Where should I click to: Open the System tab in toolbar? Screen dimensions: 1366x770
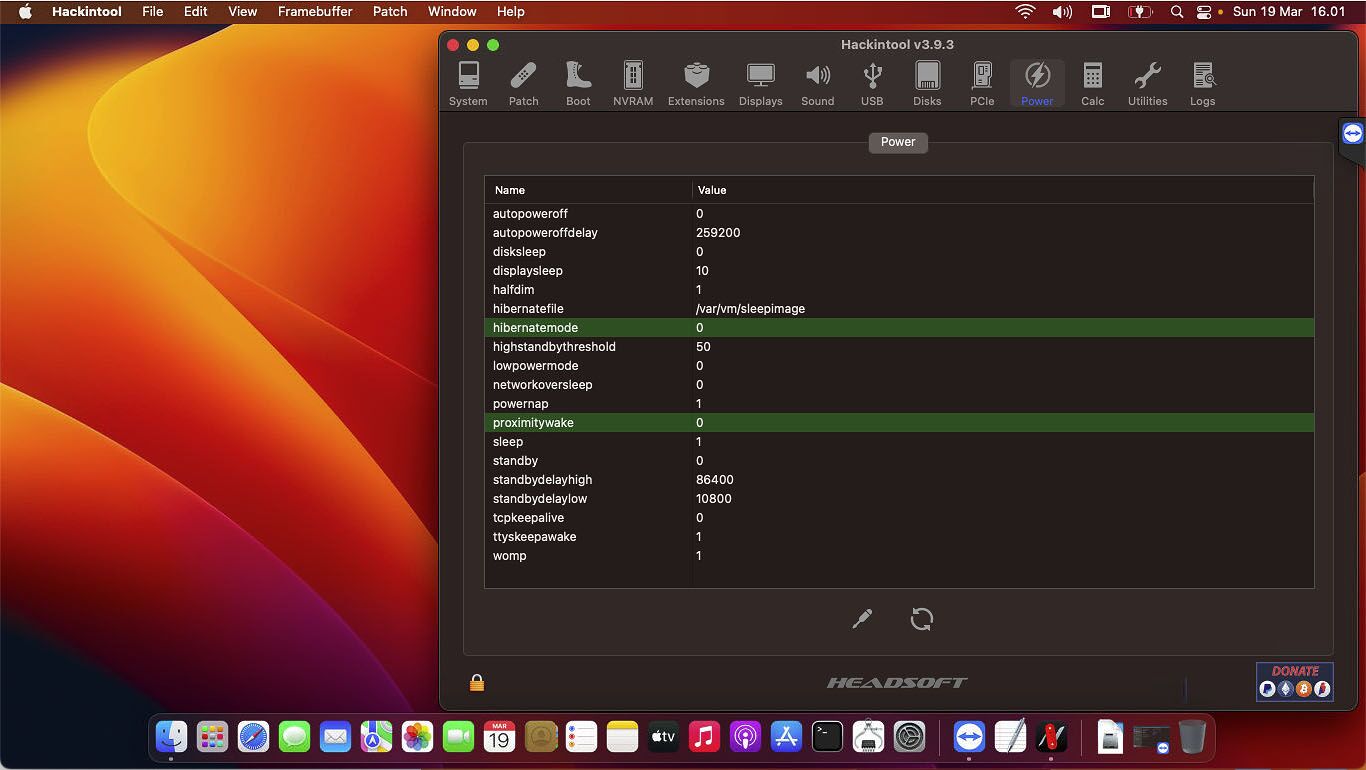(x=468, y=84)
